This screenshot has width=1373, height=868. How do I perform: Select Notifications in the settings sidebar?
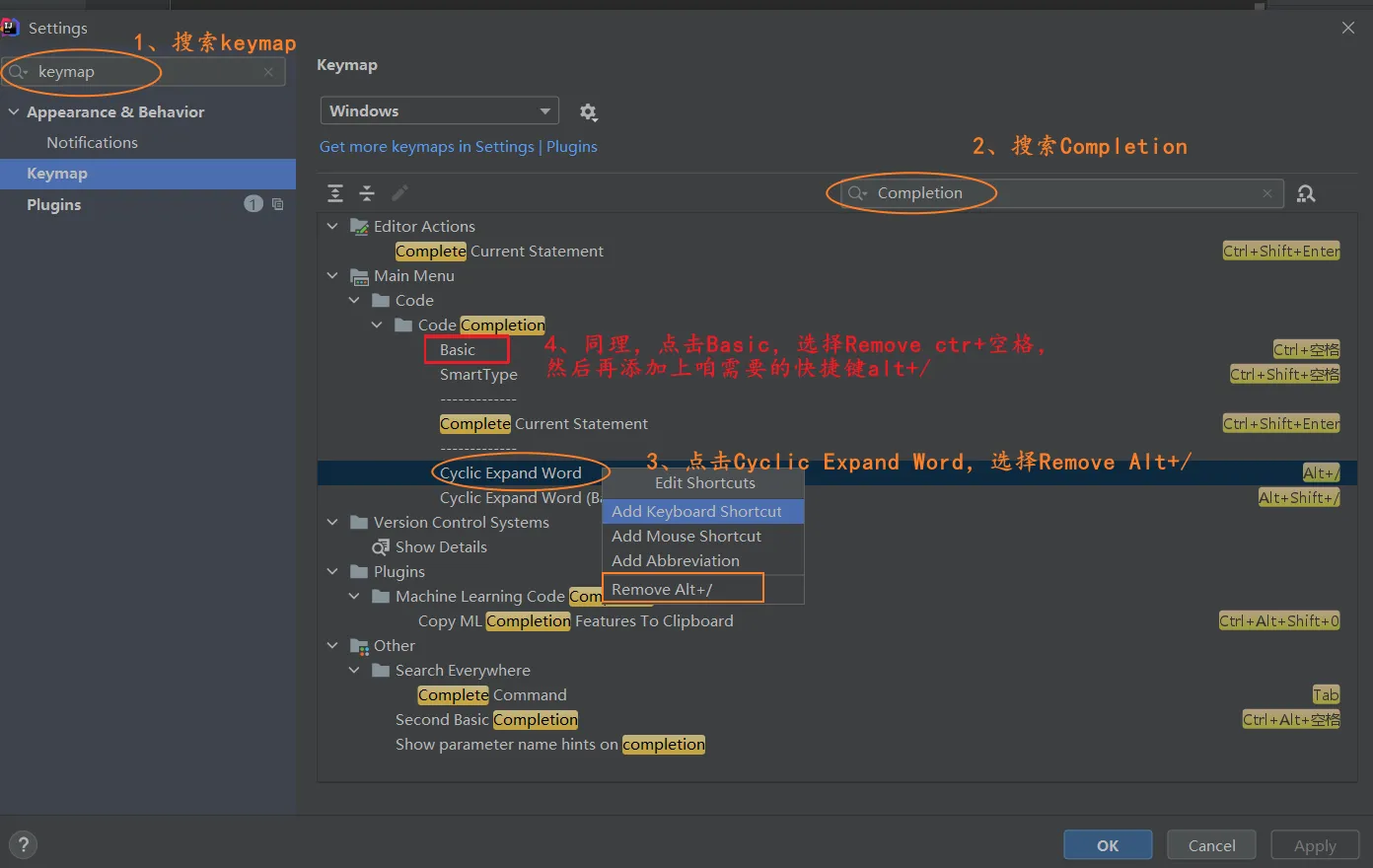(x=148, y=143)
